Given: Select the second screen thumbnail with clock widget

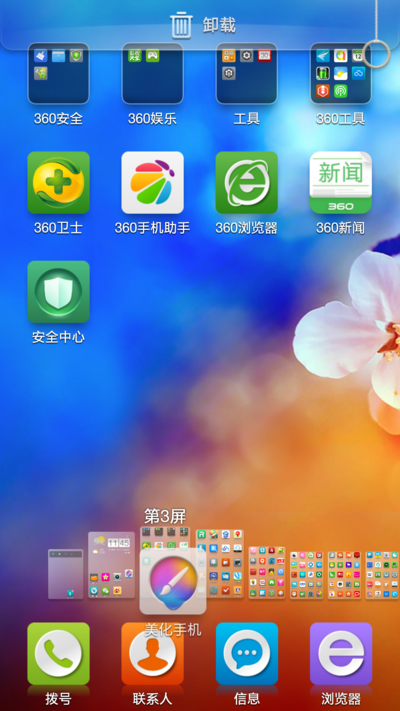Looking at the screenshot, I should (112, 565).
